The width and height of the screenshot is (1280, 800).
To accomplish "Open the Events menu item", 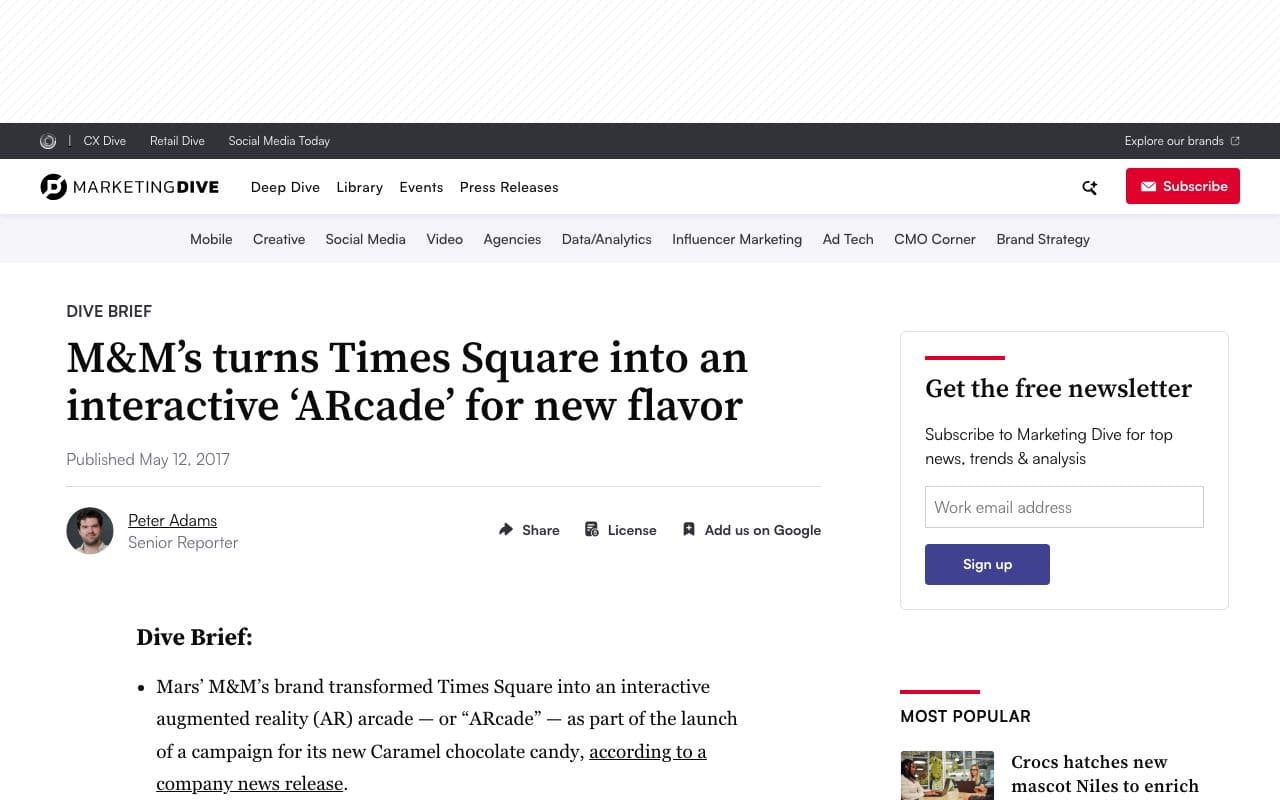I will pyautogui.click(x=421, y=187).
